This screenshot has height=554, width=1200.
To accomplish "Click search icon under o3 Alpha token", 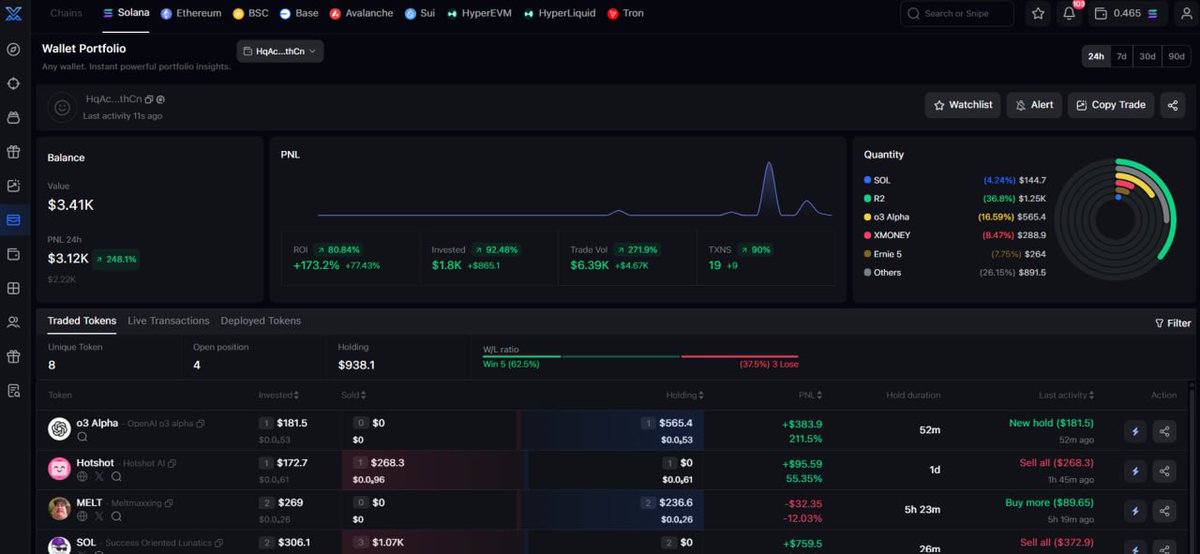I will click(82, 437).
